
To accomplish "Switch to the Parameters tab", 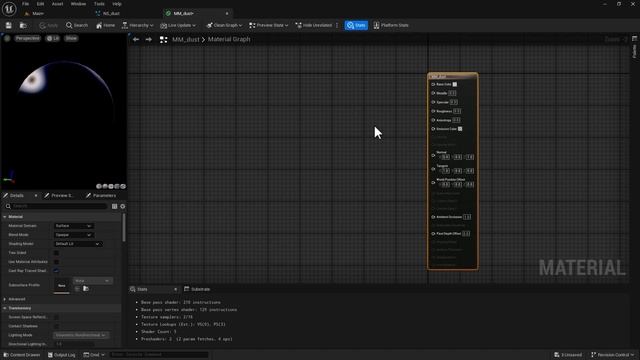I will pyautogui.click(x=101, y=196).
